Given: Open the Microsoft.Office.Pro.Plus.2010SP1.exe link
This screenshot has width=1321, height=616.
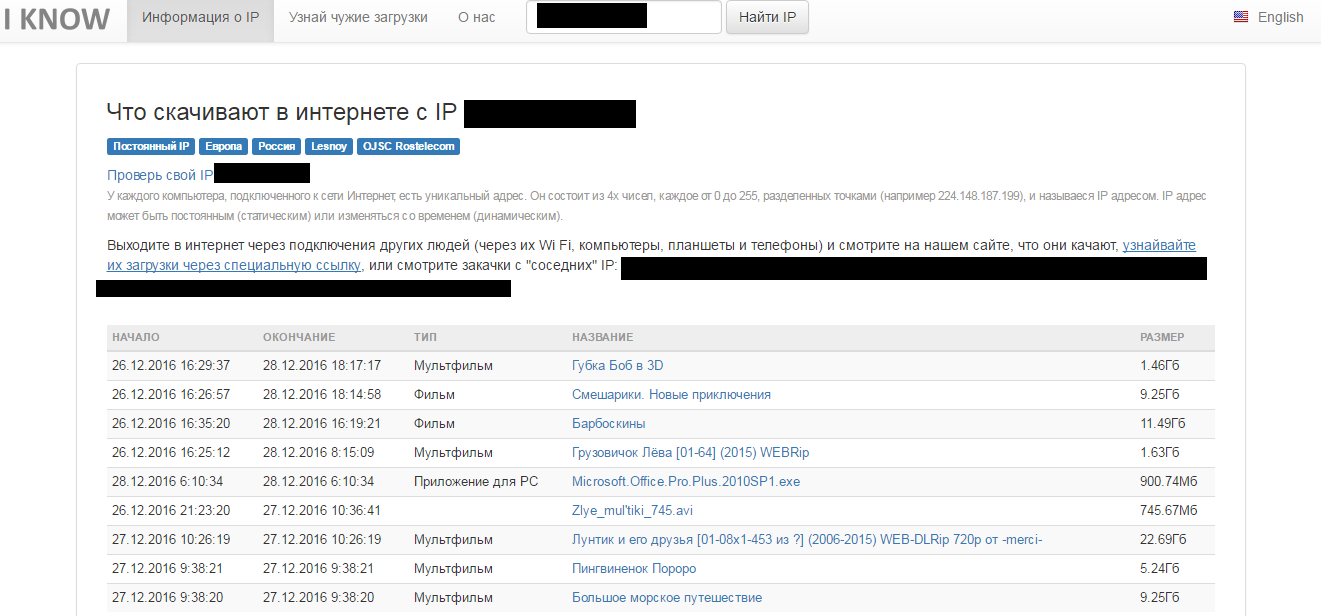Looking at the screenshot, I should point(685,482).
